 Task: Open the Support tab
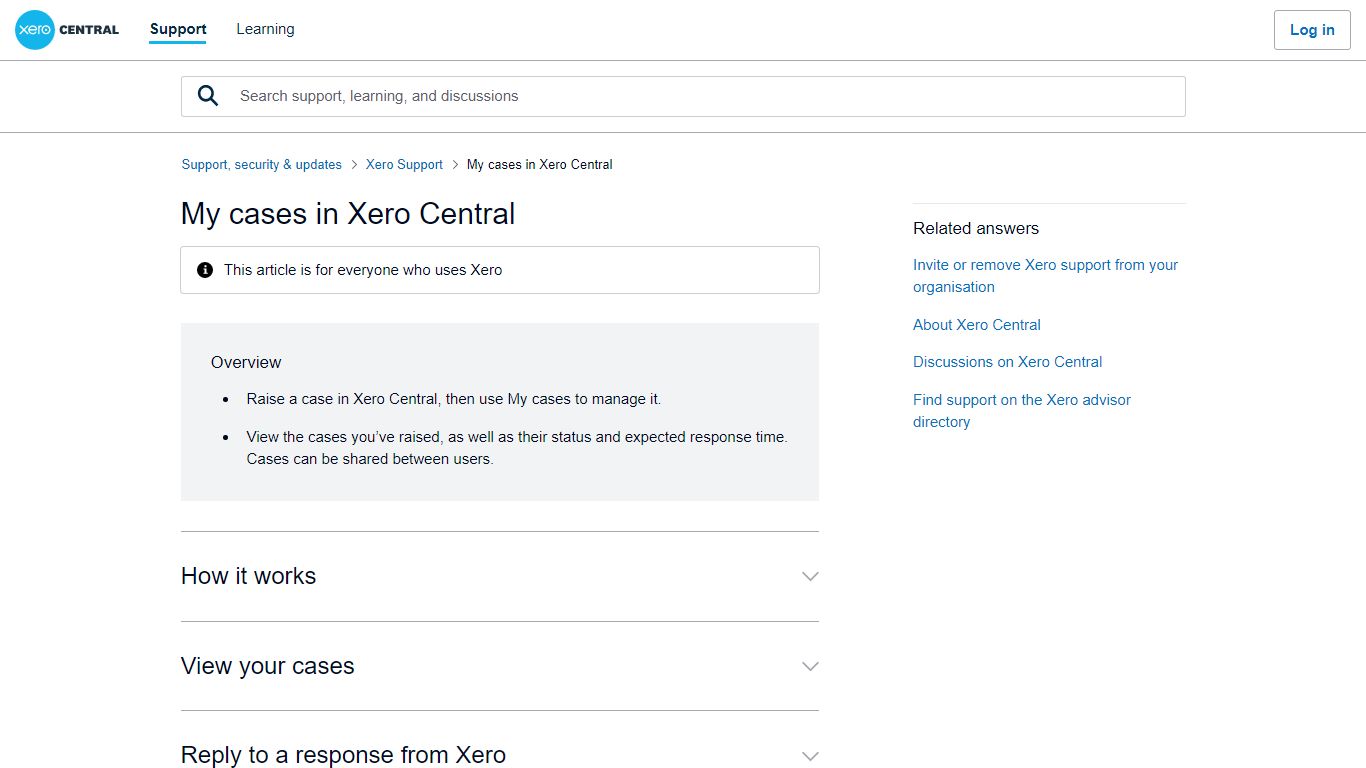point(178,29)
